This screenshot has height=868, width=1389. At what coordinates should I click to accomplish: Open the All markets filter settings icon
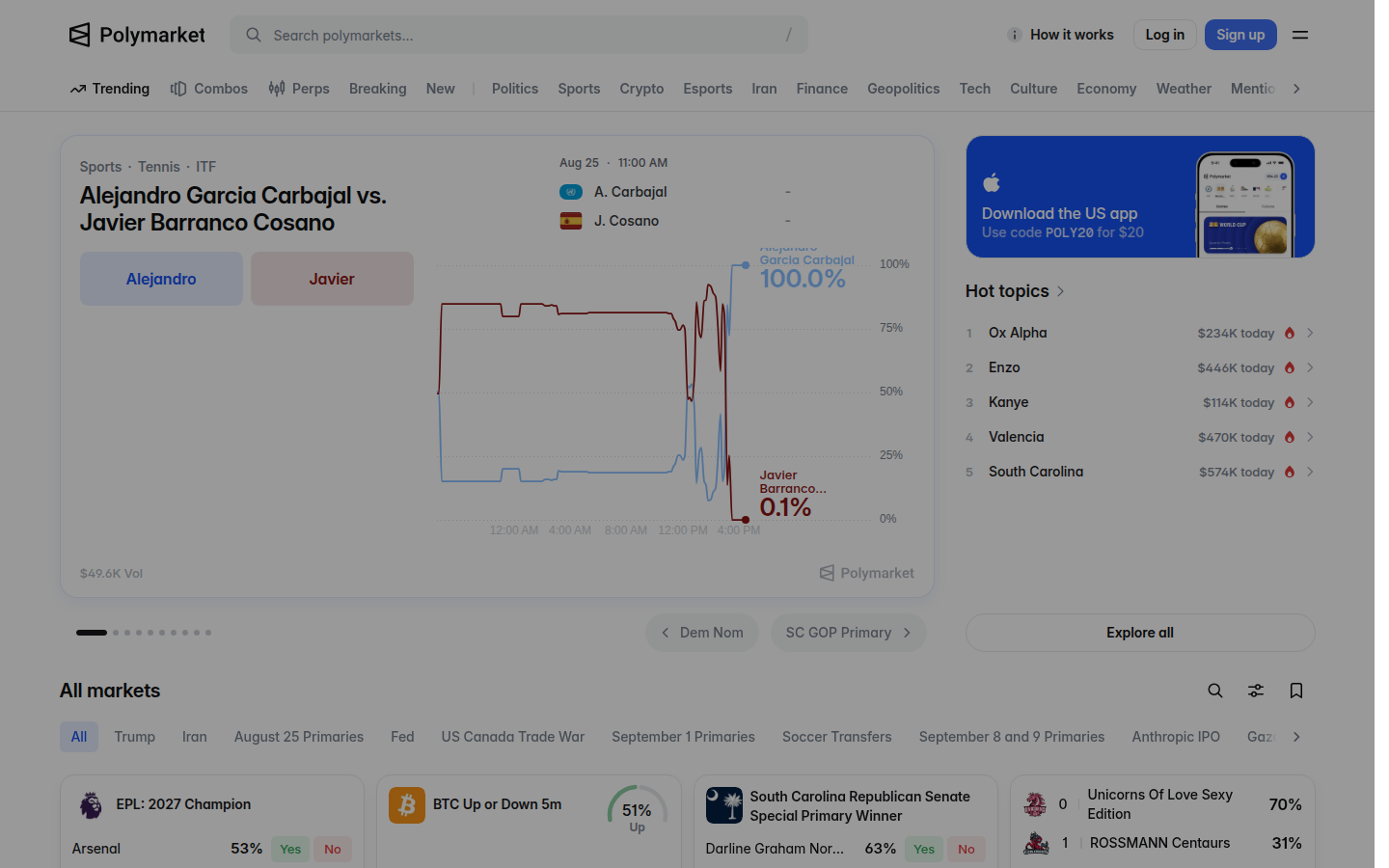click(1256, 691)
